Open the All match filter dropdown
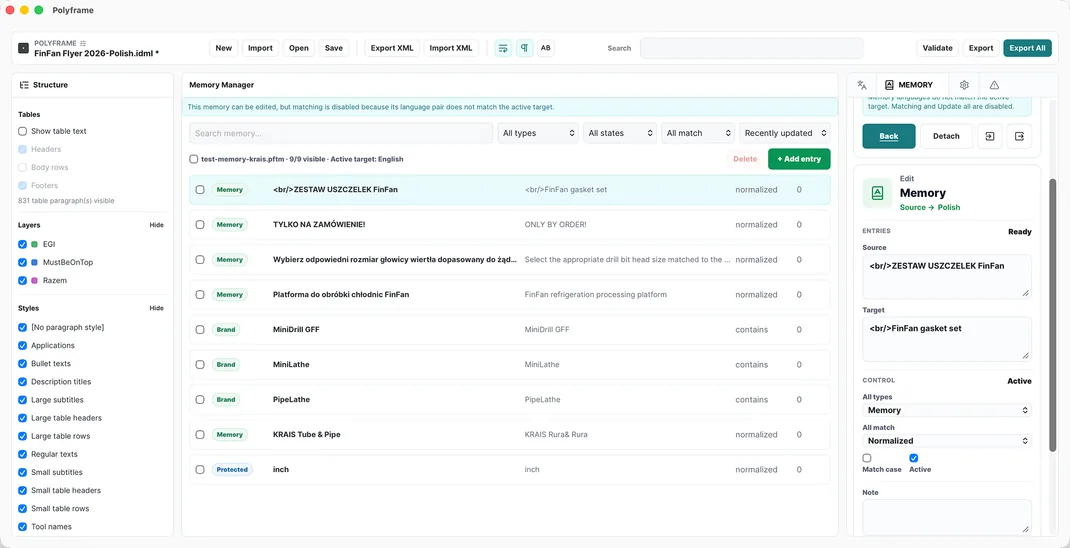Viewport: 1070px width, 548px height. pos(697,133)
